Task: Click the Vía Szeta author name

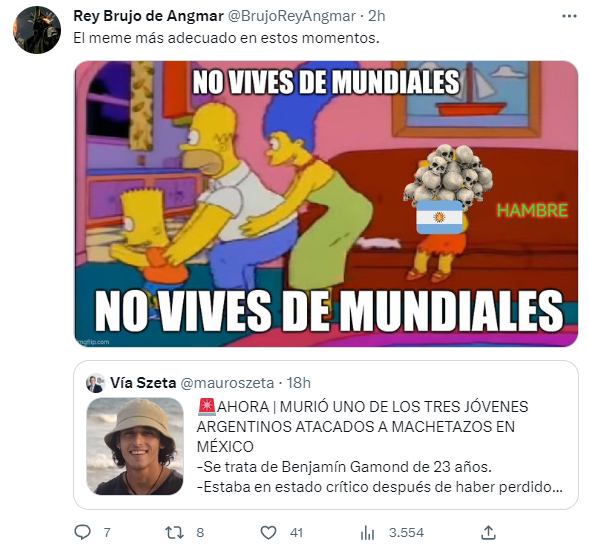Action: point(143,383)
